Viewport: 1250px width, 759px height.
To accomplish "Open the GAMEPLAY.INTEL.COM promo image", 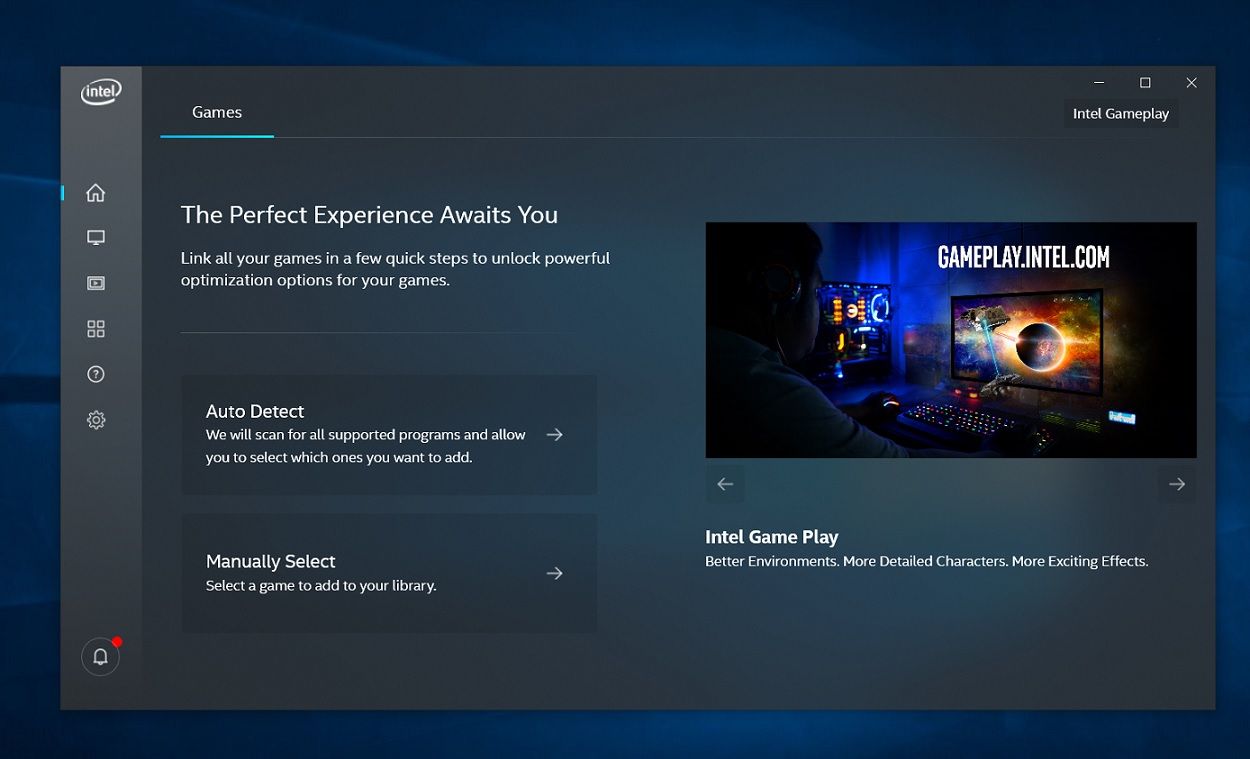I will click(950, 340).
